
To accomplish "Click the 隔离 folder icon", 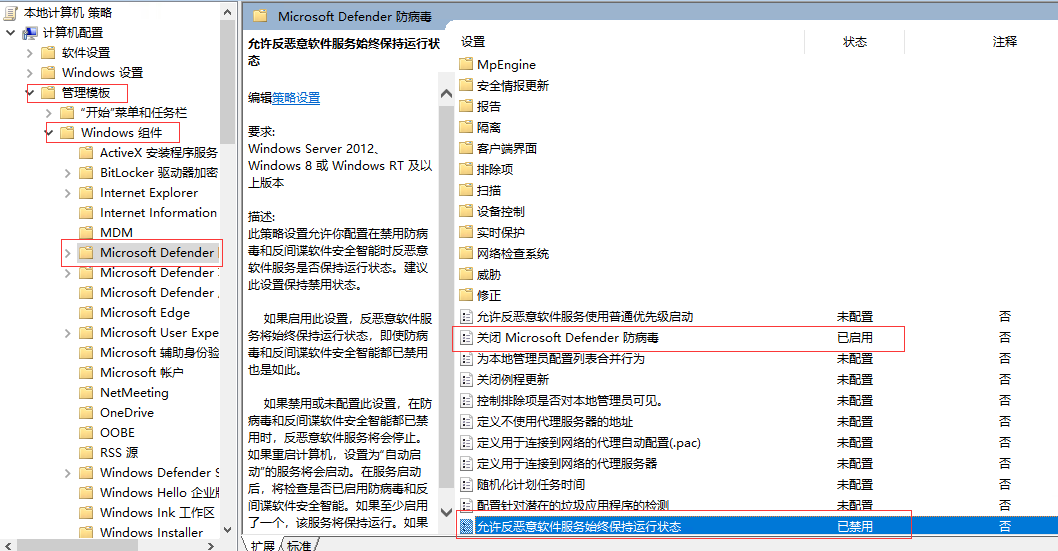I will pos(466,127).
